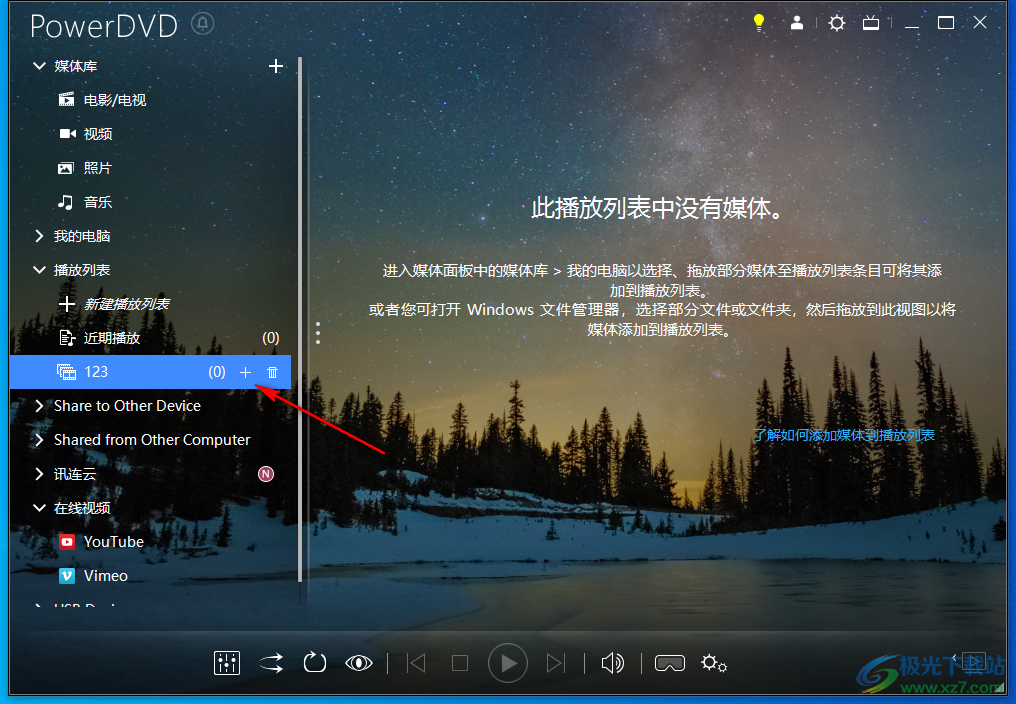Image resolution: width=1016 pixels, height=704 pixels.
Task: Toggle shuffle playback
Action: pyautogui.click(x=271, y=663)
